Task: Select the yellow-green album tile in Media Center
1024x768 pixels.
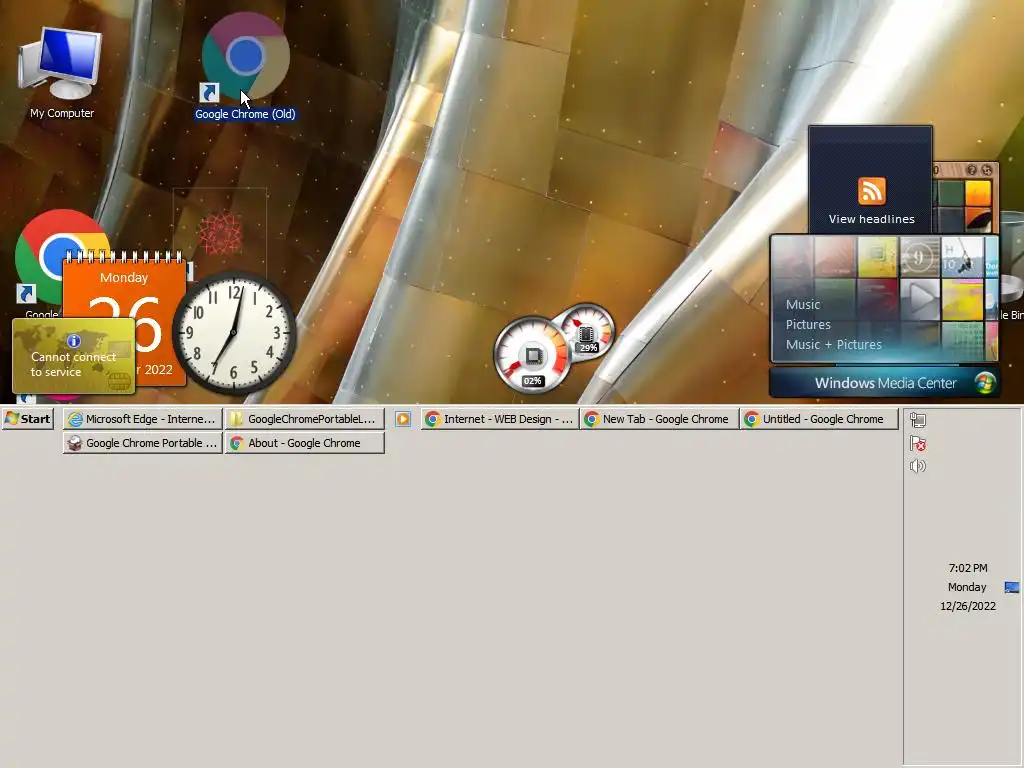Action: pyautogui.click(x=878, y=257)
